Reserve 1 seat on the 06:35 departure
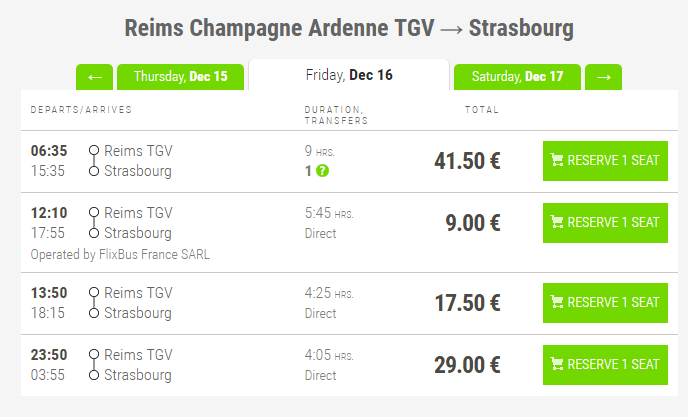Image resolution: width=688 pixels, height=417 pixels. click(x=605, y=161)
